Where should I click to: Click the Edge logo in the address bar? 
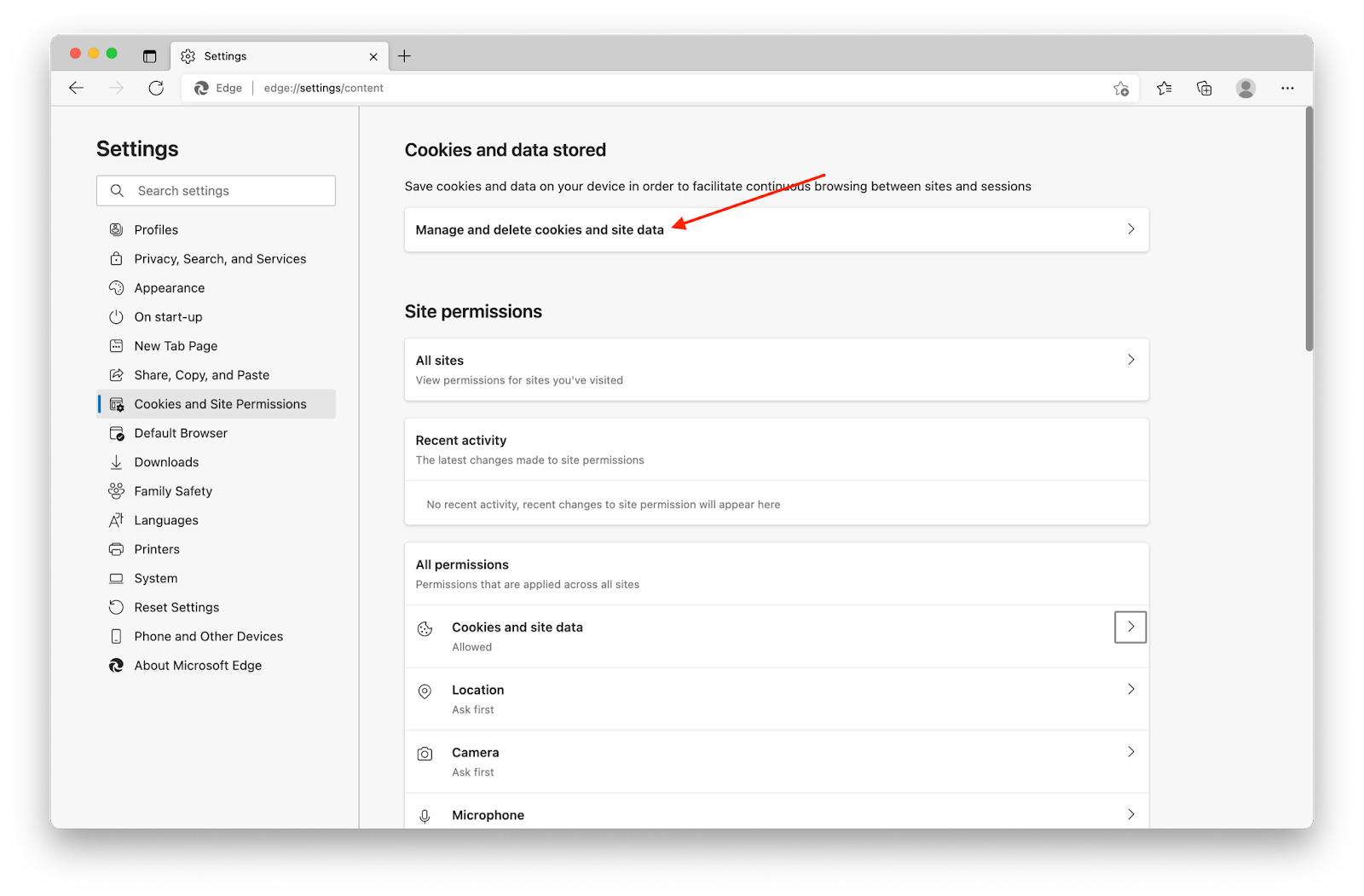click(x=201, y=88)
